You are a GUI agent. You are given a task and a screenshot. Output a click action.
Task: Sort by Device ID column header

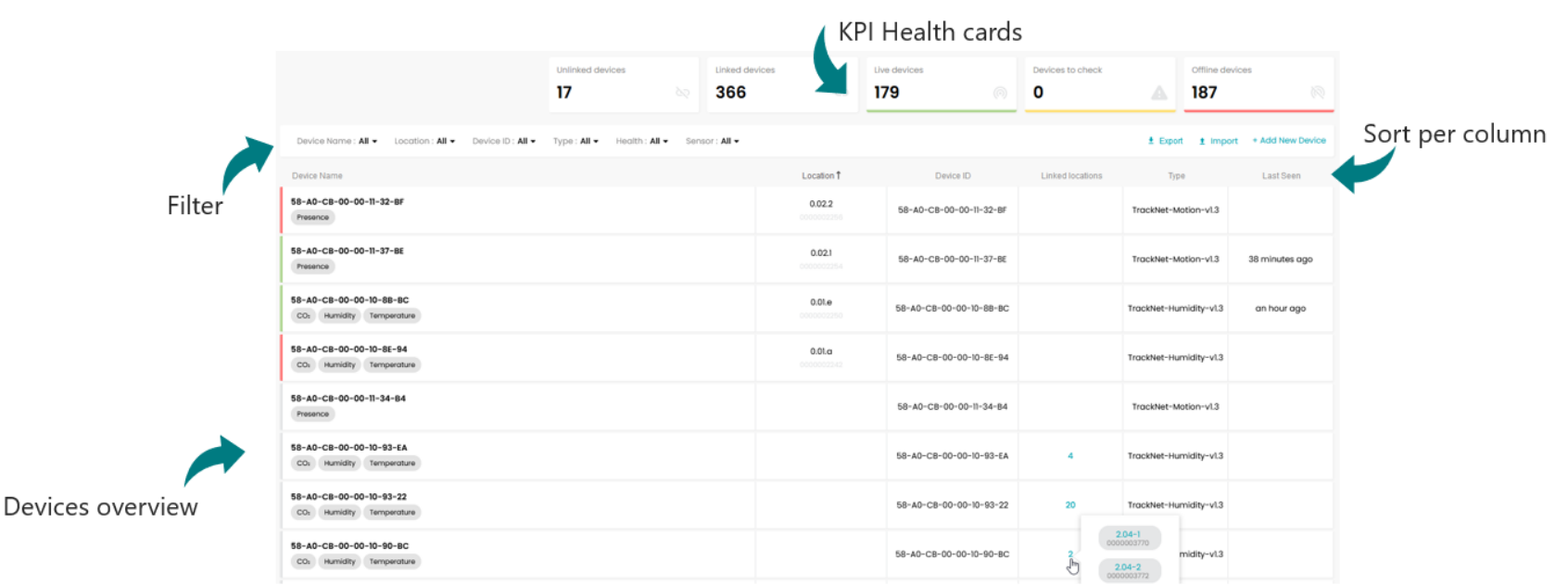click(953, 175)
